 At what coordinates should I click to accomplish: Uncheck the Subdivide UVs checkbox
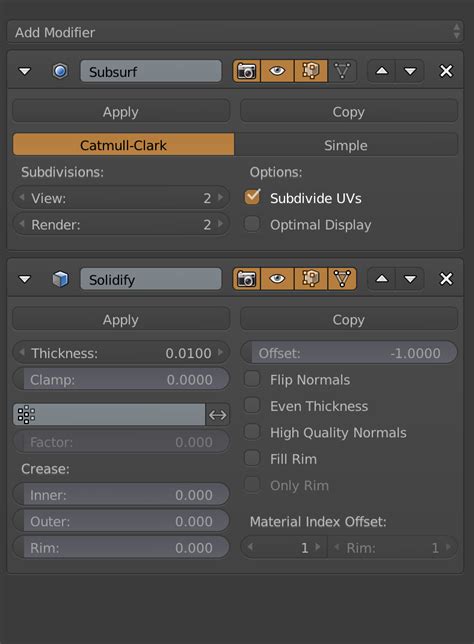[252, 197]
